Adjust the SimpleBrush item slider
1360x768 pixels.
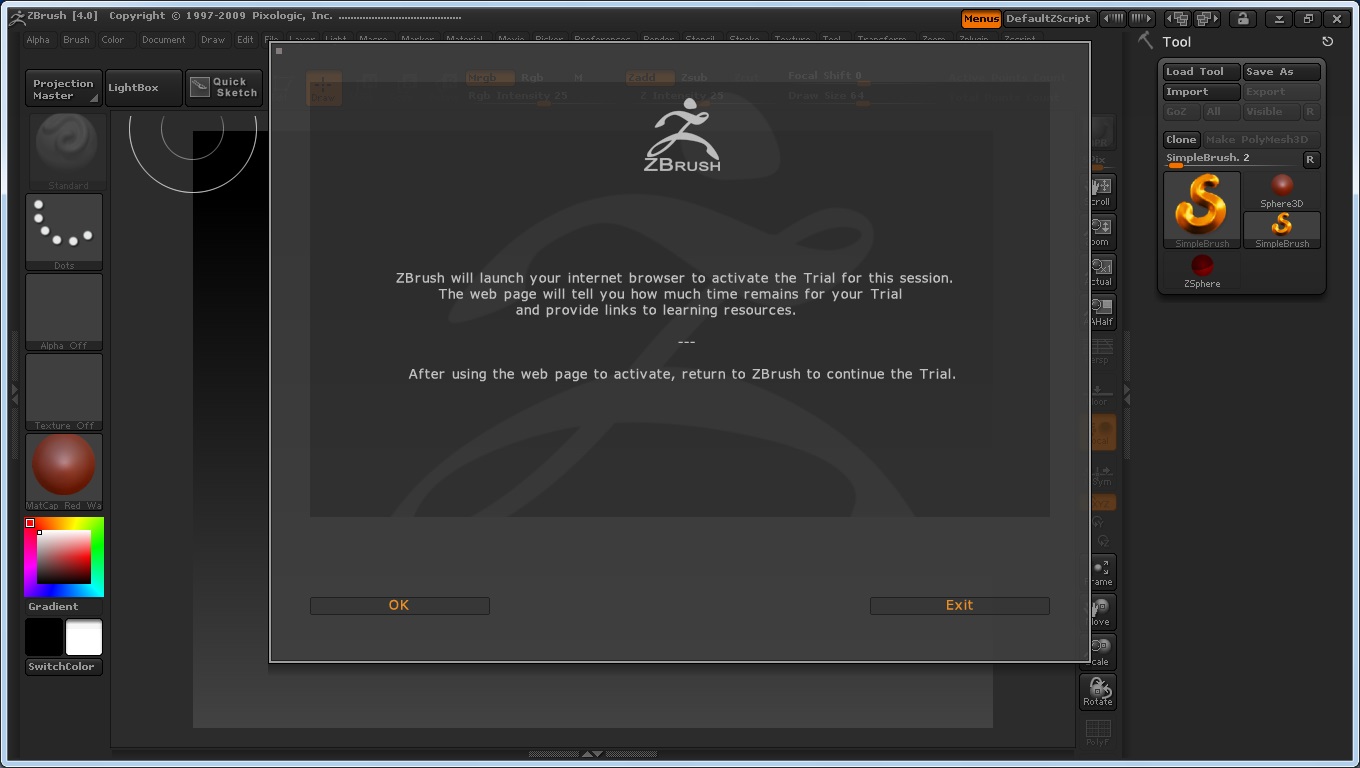pyautogui.click(x=1231, y=160)
